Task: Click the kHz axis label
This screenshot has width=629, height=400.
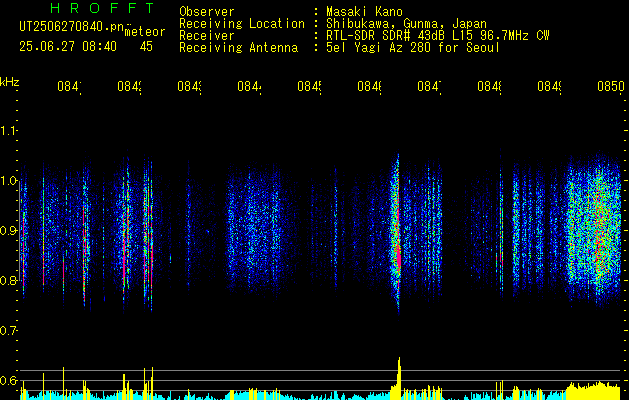Action: (10, 82)
